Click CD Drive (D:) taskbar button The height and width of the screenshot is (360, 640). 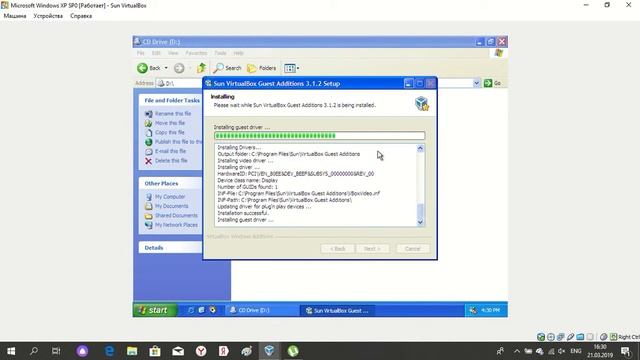tap(261, 311)
